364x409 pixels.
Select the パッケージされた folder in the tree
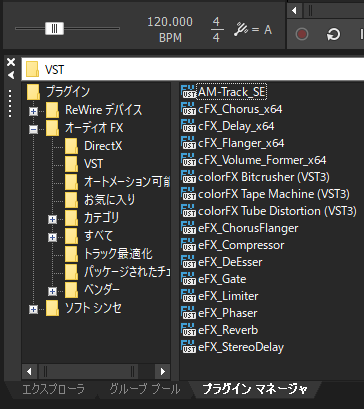[127, 272]
